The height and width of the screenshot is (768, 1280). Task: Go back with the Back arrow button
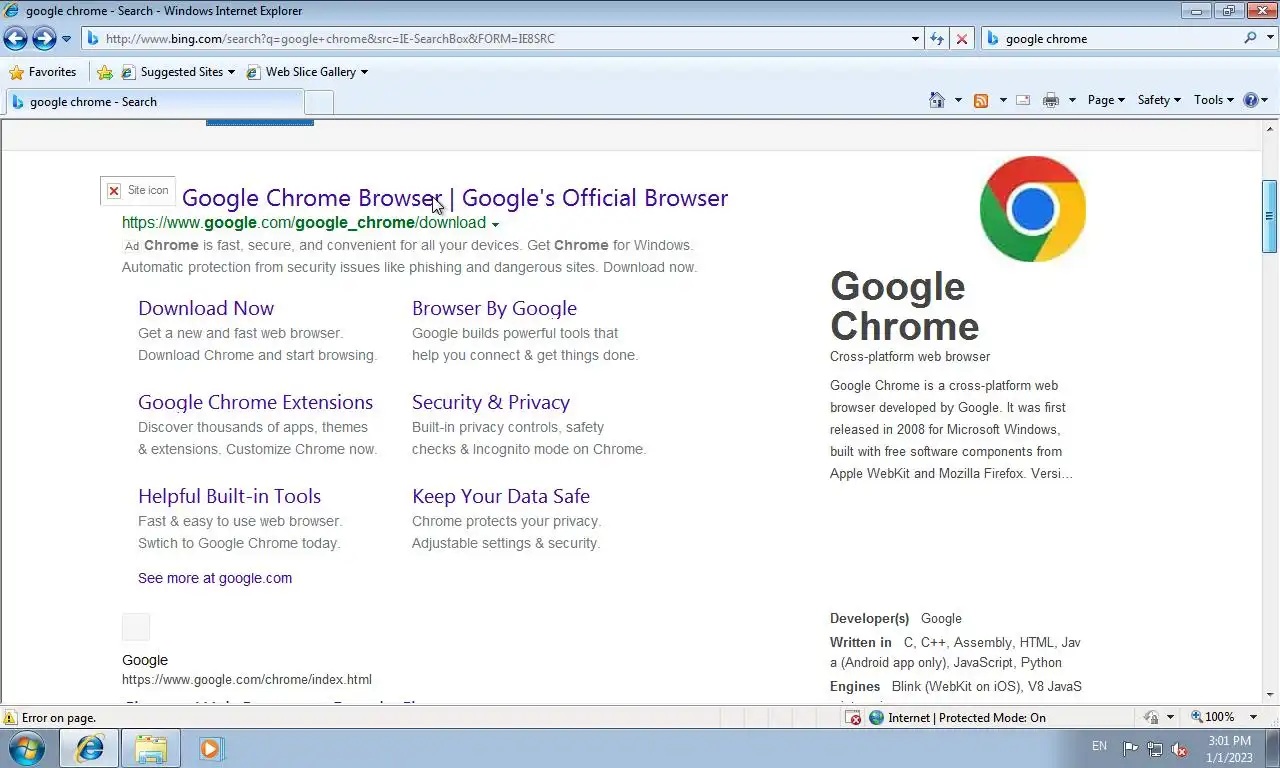(x=15, y=39)
